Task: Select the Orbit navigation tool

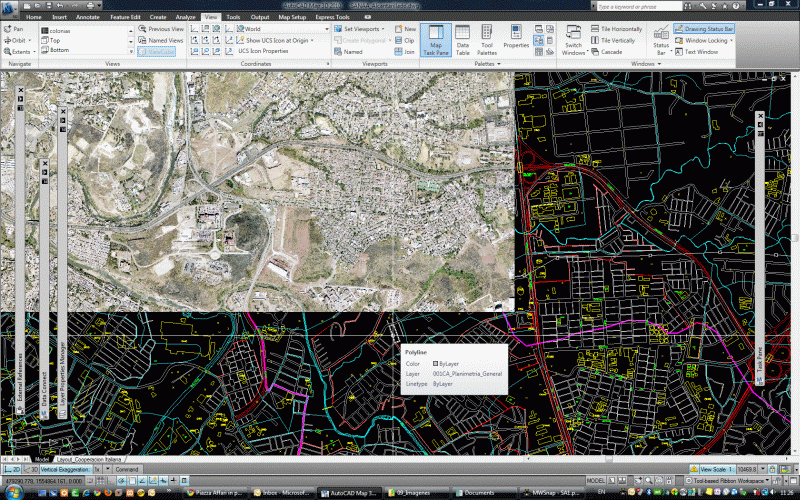Action: point(15,40)
